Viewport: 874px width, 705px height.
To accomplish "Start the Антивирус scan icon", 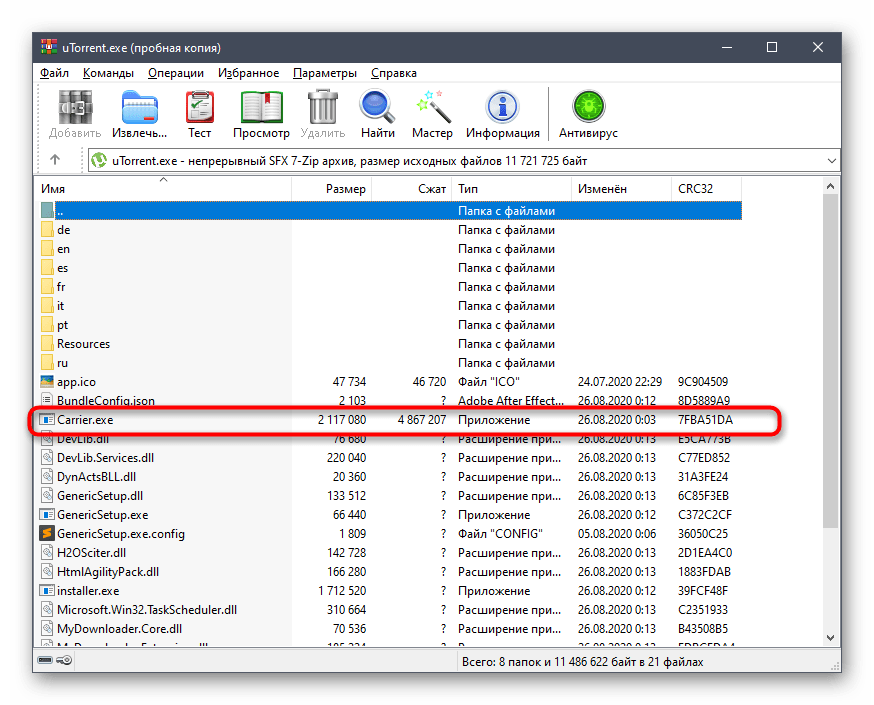I will 588,108.
